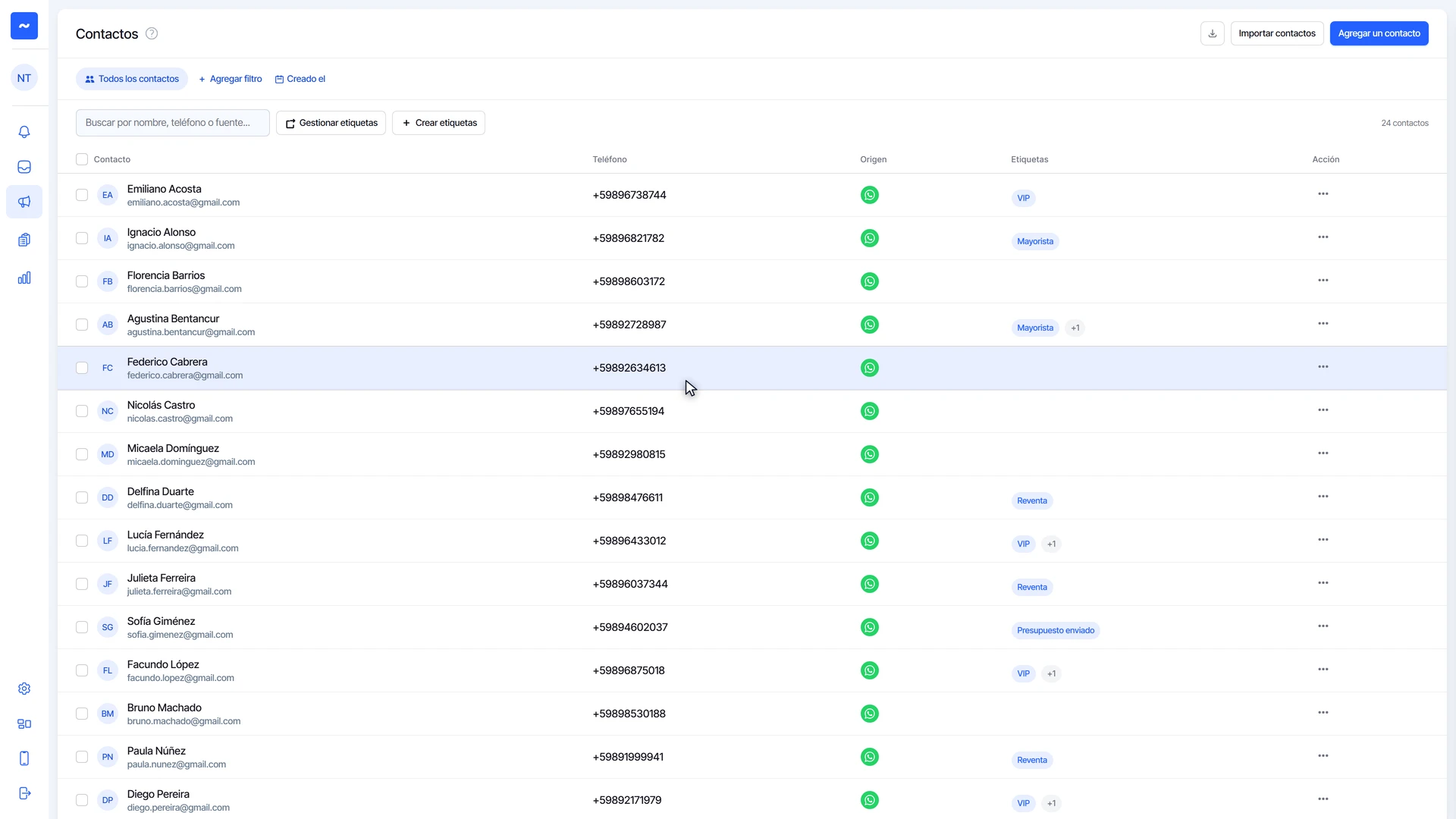1456x819 pixels.
Task: Open action menu for Federico Cabrera
Action: pos(1323,367)
